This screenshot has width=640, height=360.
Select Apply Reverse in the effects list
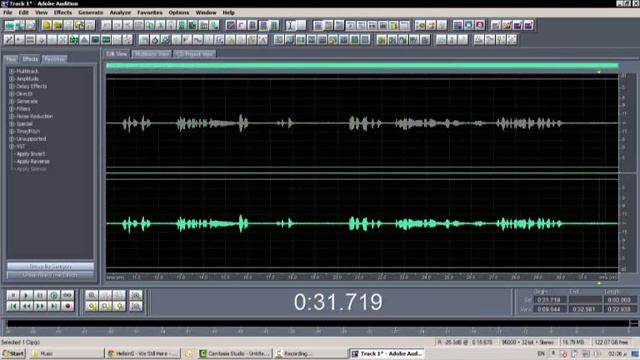[x=33, y=161]
